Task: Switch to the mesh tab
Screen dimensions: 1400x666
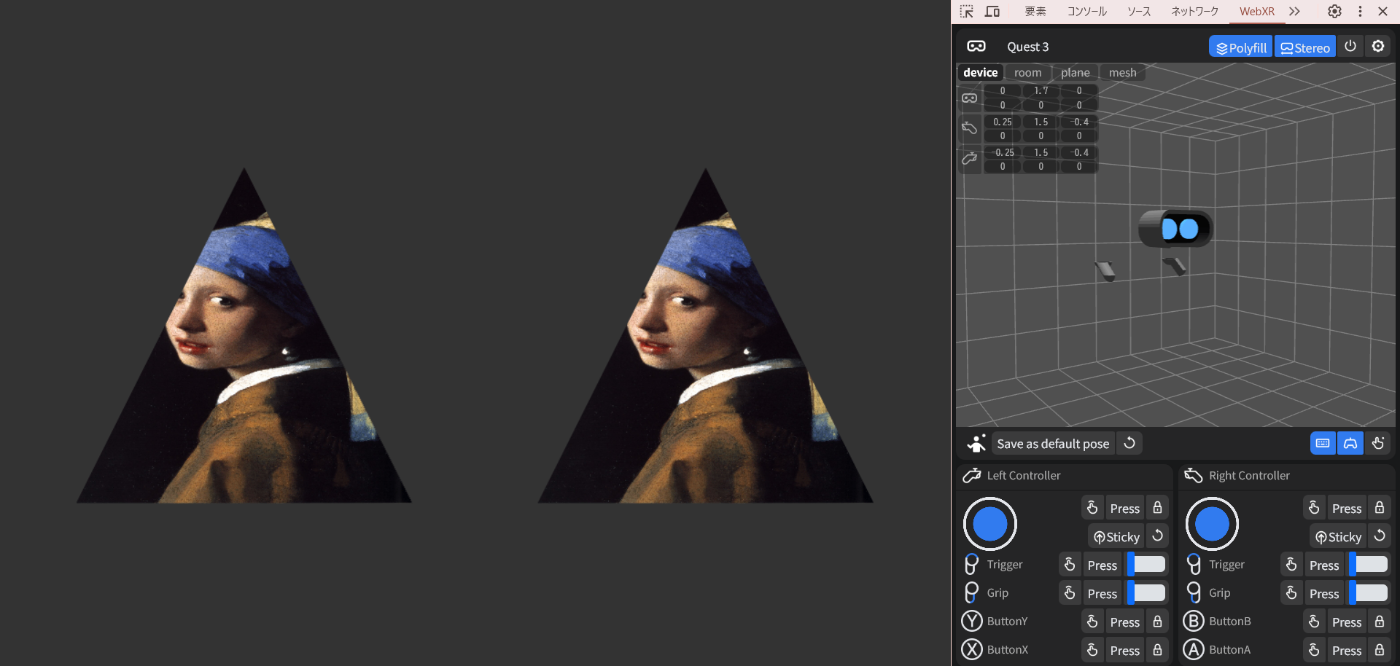Action: (1122, 72)
